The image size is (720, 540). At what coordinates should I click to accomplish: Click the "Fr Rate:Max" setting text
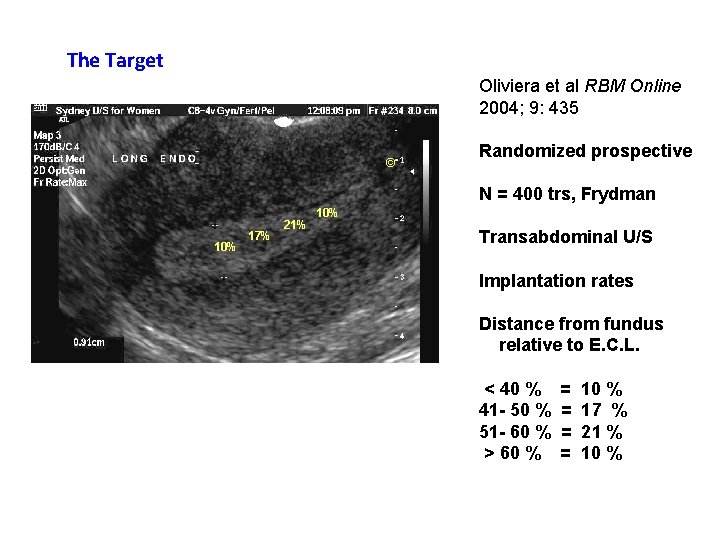coord(60,182)
